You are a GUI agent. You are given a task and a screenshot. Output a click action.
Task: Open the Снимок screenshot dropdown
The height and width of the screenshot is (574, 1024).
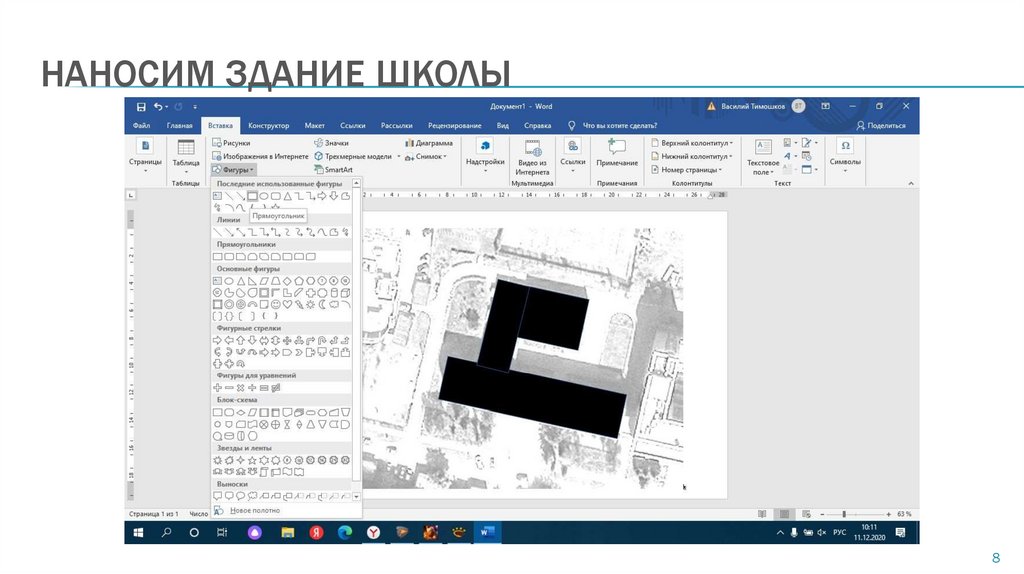point(426,157)
